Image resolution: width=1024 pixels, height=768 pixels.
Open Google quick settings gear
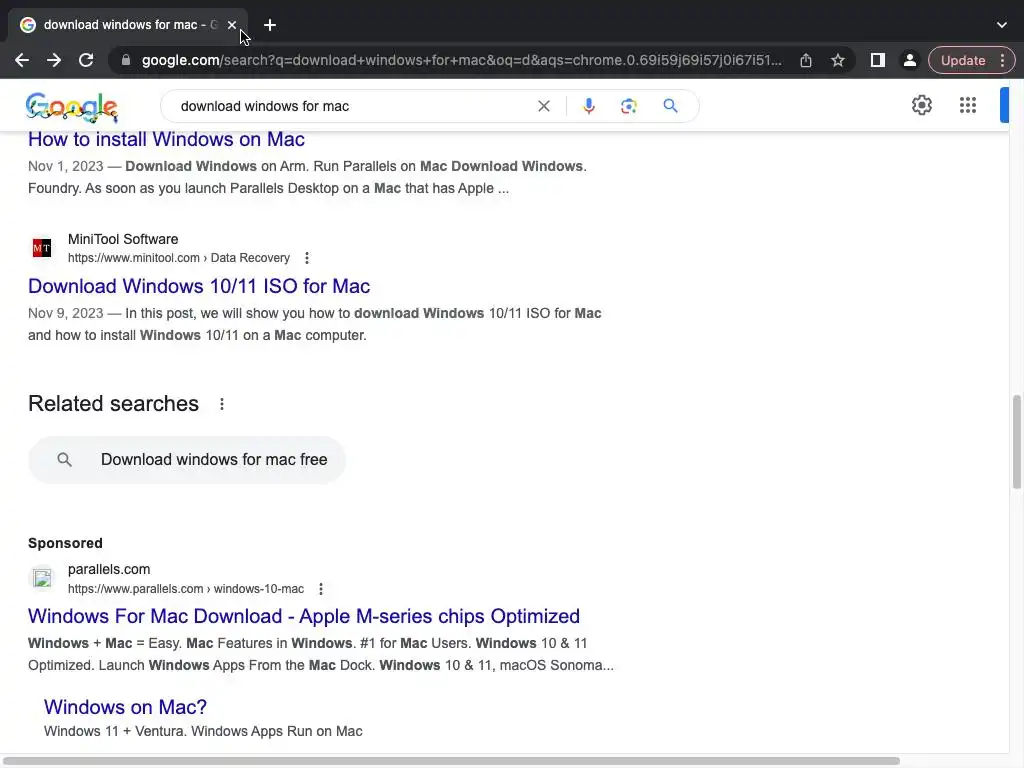pos(921,105)
